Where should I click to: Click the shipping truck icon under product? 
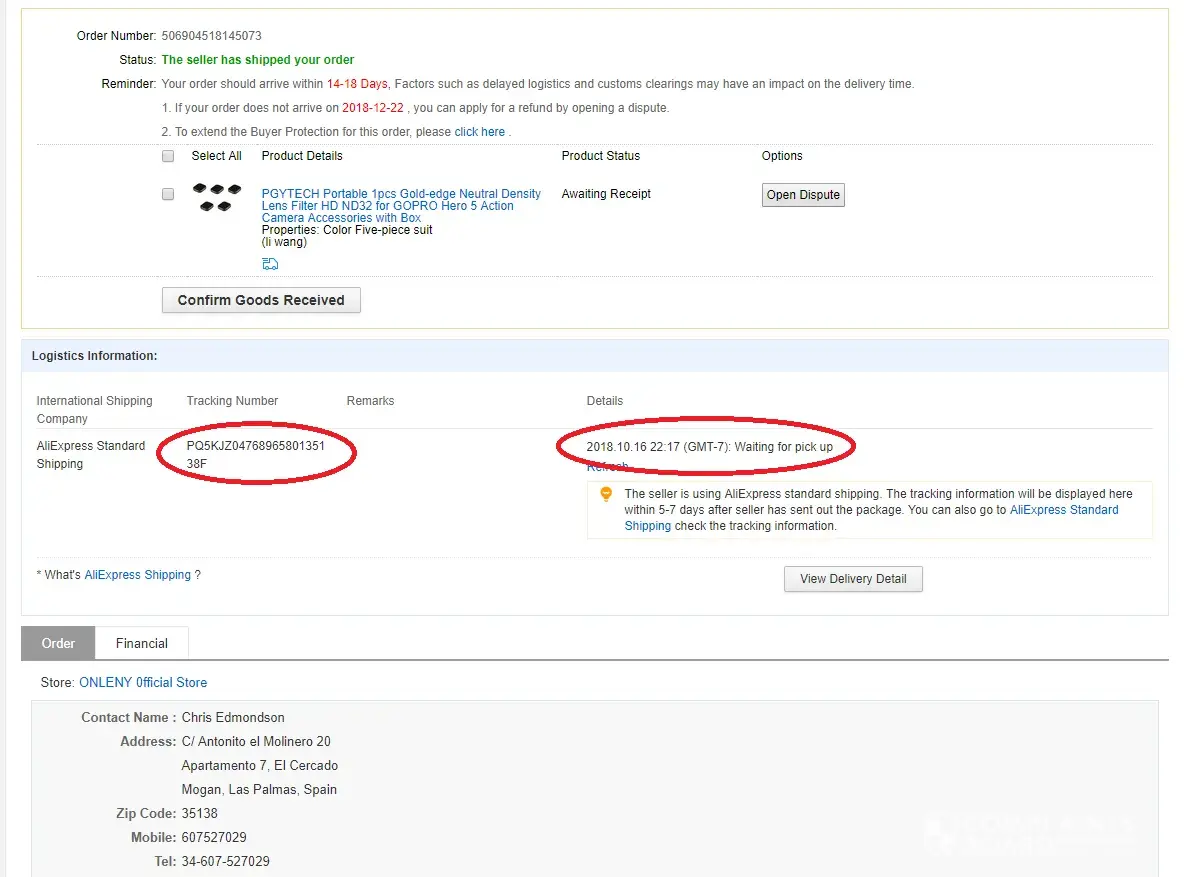[x=270, y=264]
